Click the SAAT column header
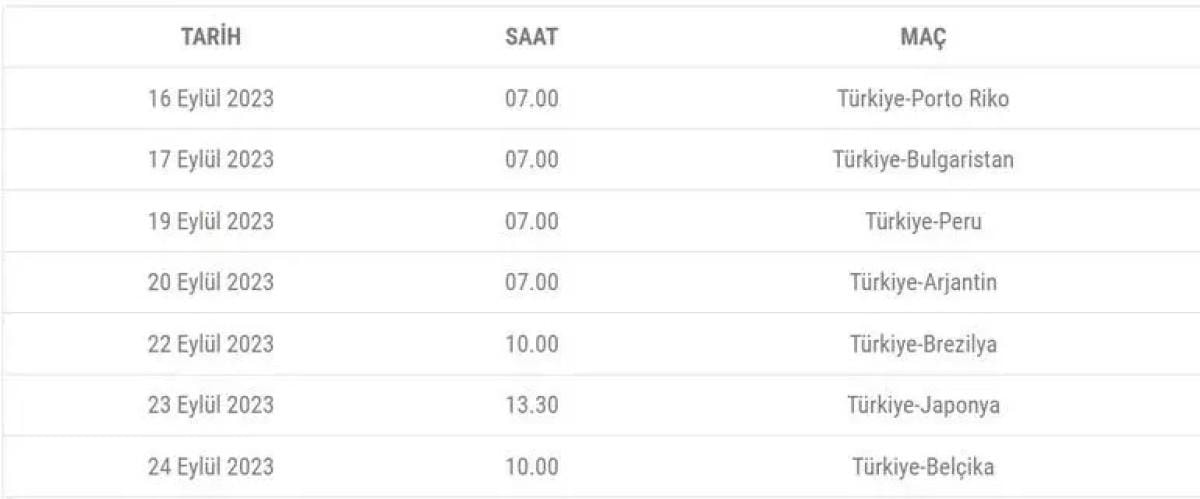The height and width of the screenshot is (499, 1200). coord(531,37)
